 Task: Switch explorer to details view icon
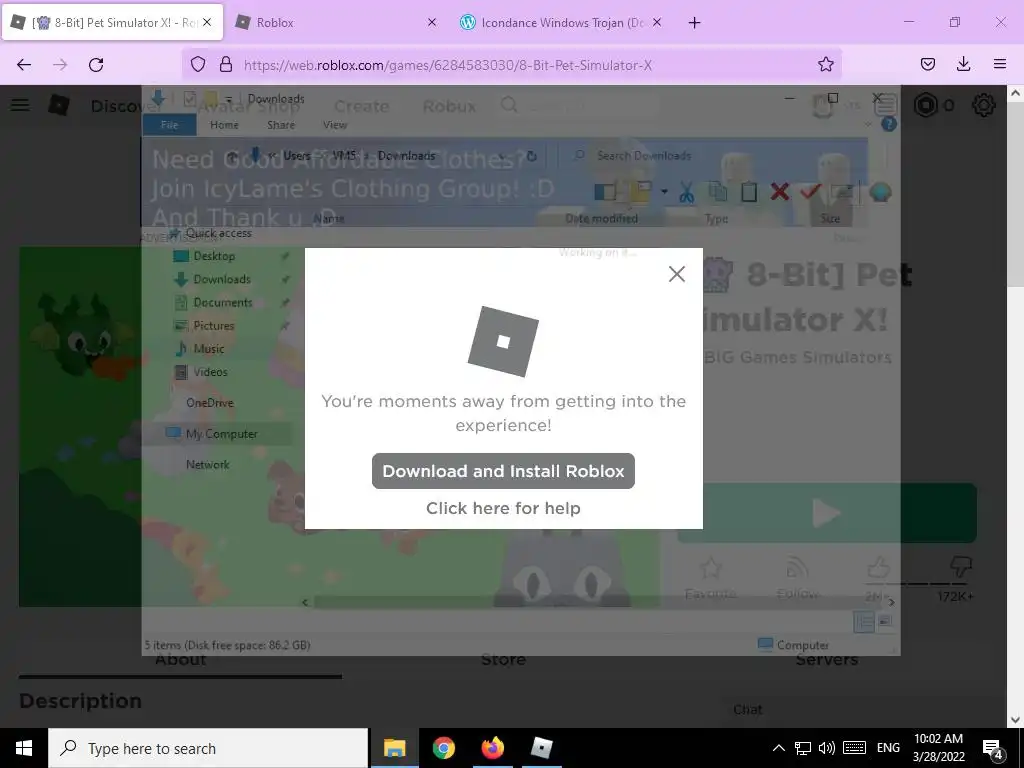coord(863,622)
